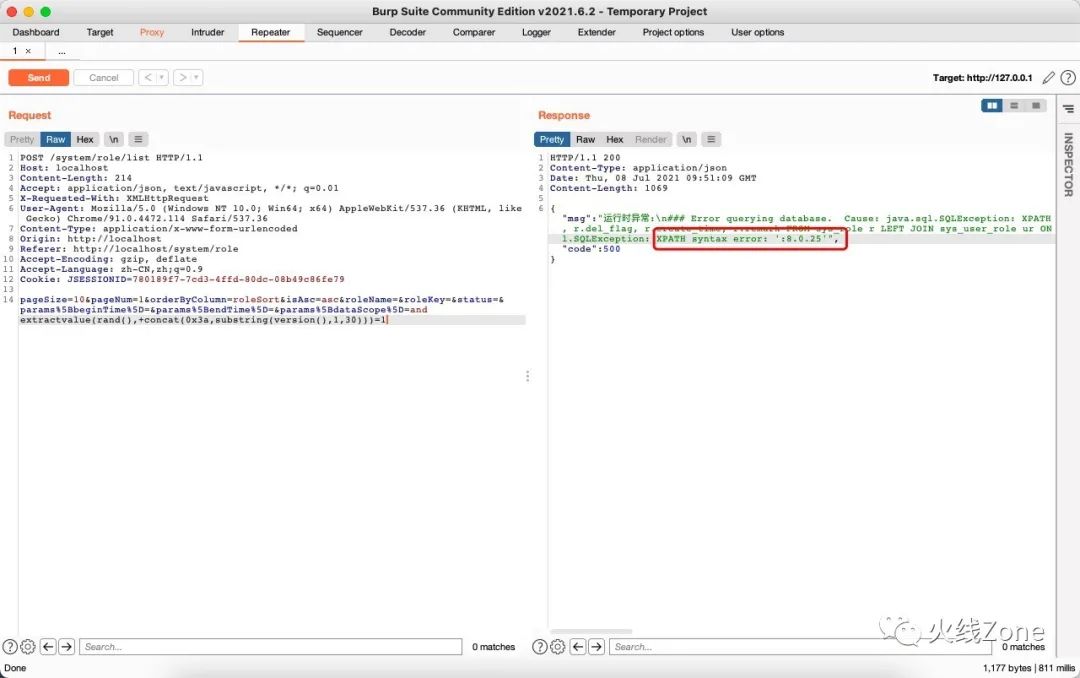This screenshot has width=1080, height=678.
Task: Click the response horizontal scrollbar
Action: tap(591, 631)
